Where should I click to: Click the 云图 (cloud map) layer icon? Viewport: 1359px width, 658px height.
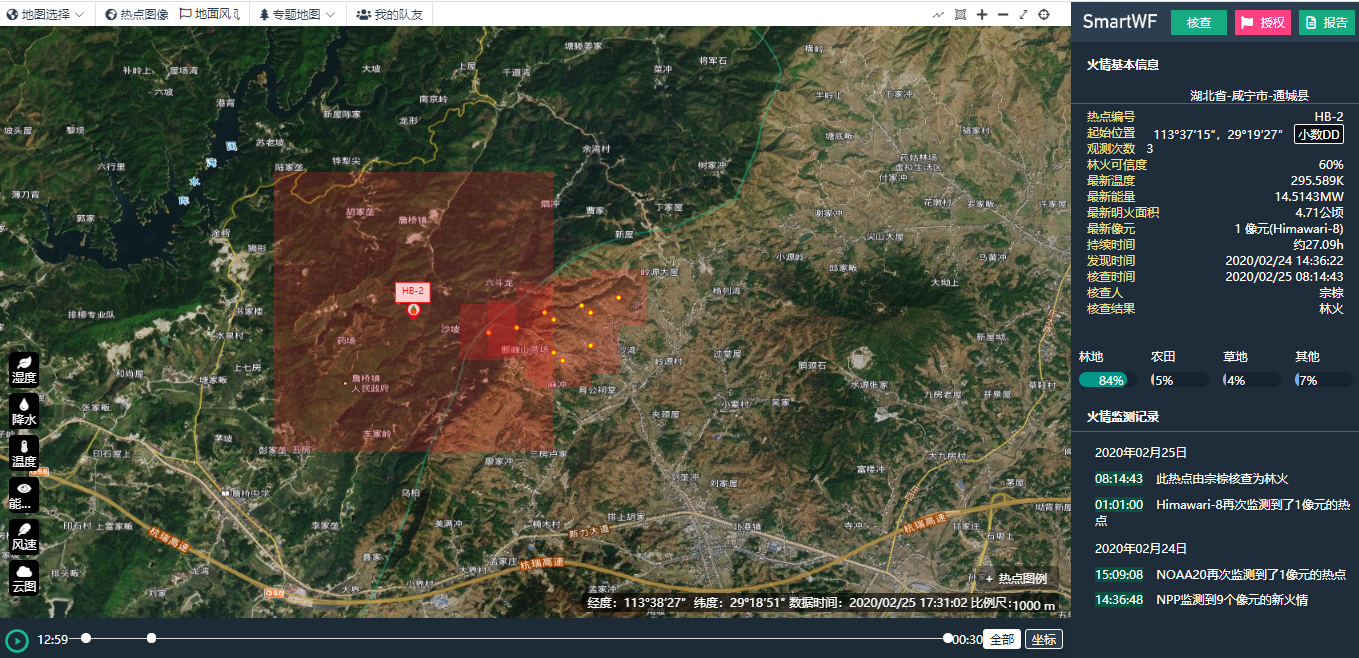pyautogui.click(x=24, y=578)
